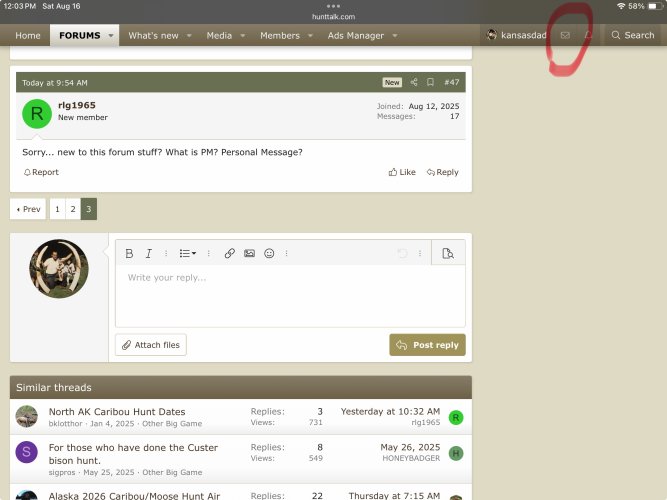Go to page 2 of the thread

pos(73,209)
